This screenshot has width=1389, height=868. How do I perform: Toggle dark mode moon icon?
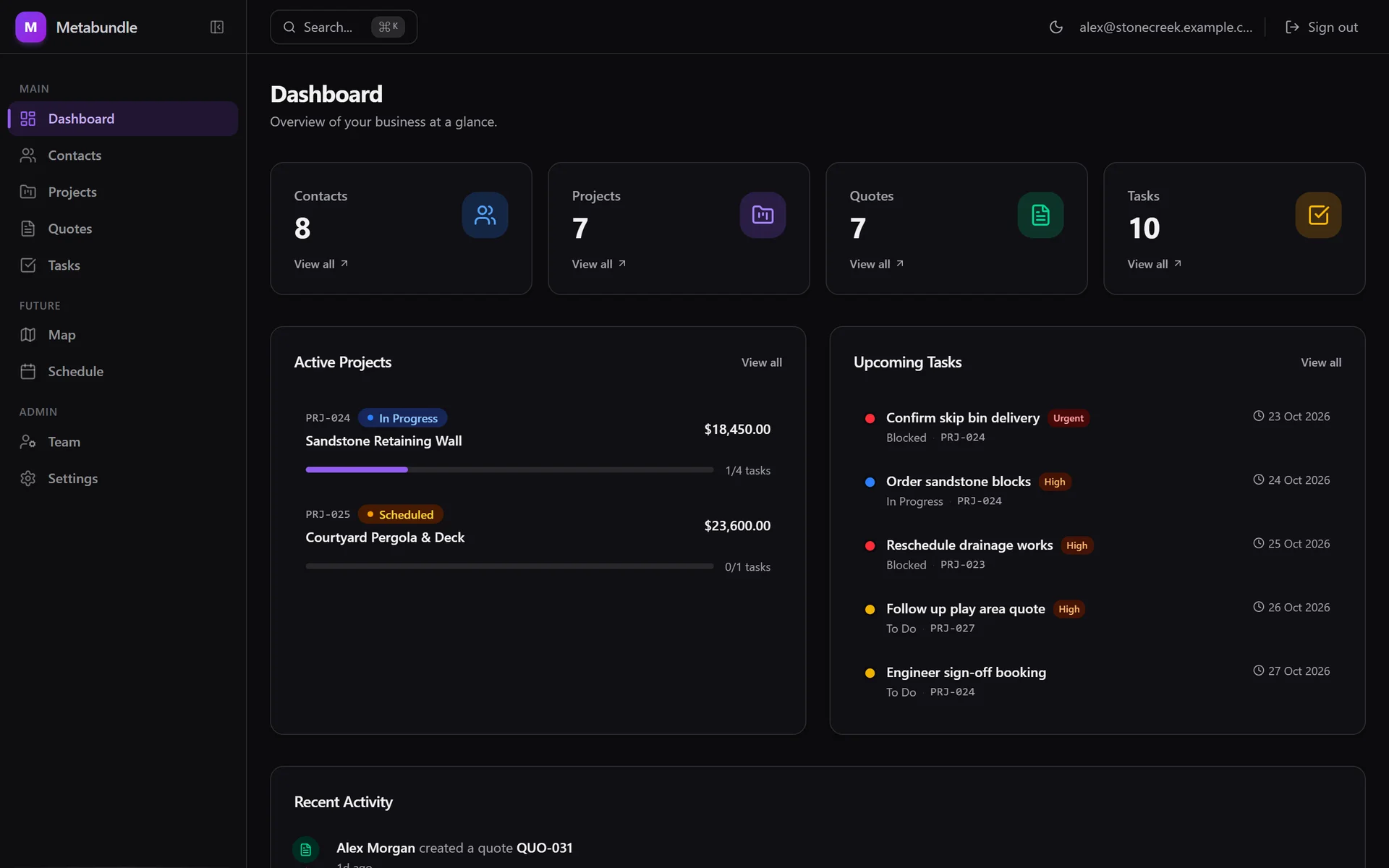tap(1055, 27)
